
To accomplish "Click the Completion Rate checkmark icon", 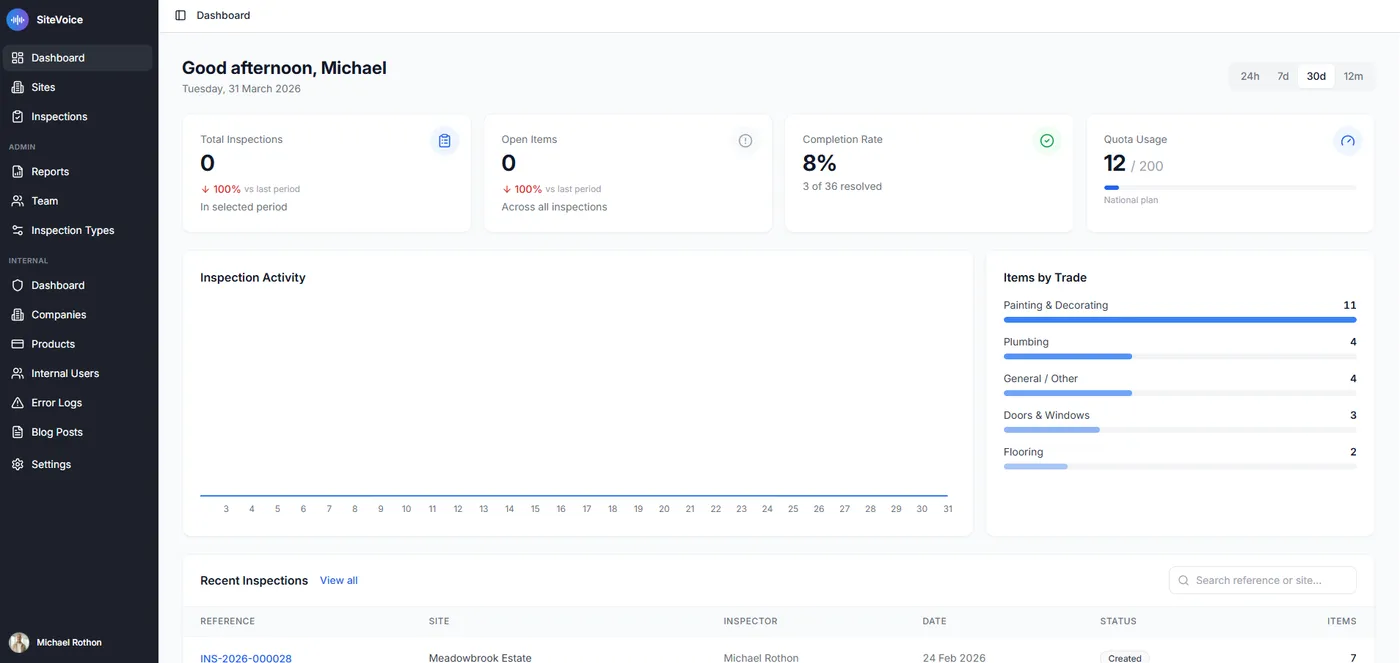I will click(x=1047, y=141).
